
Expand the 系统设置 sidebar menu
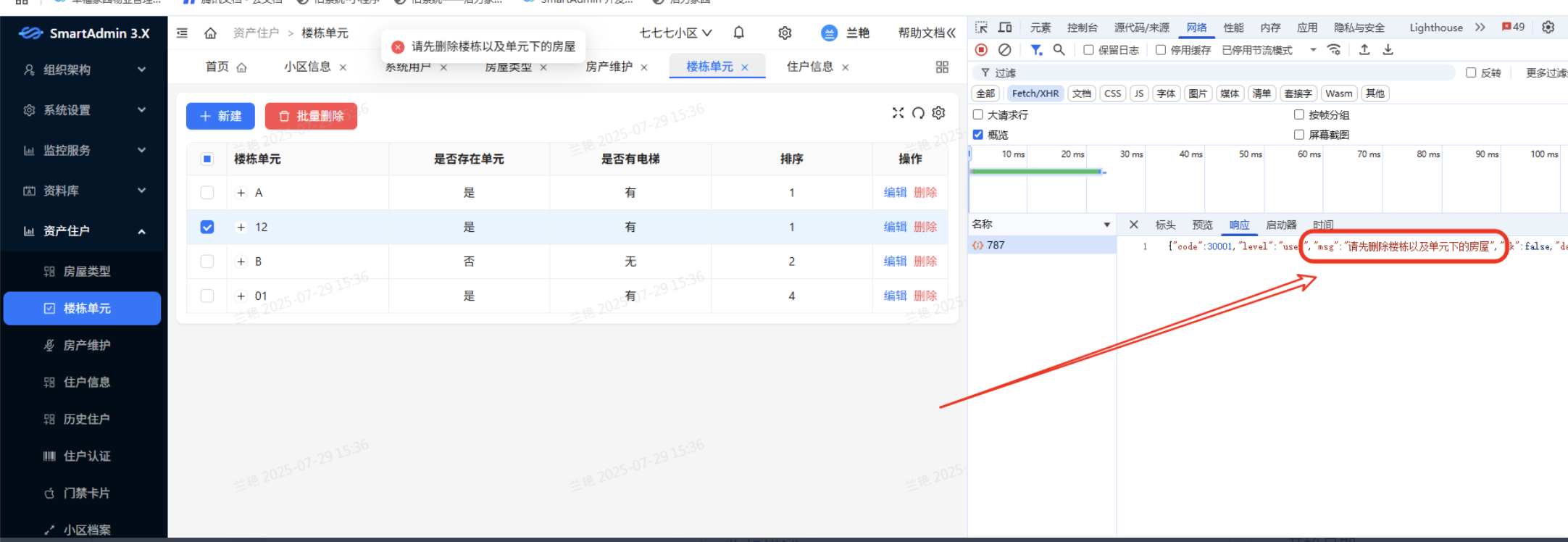[84, 110]
